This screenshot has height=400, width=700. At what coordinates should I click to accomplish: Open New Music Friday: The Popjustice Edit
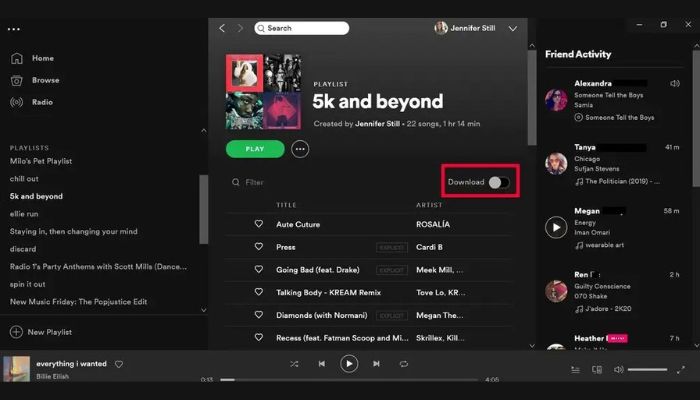(79, 302)
